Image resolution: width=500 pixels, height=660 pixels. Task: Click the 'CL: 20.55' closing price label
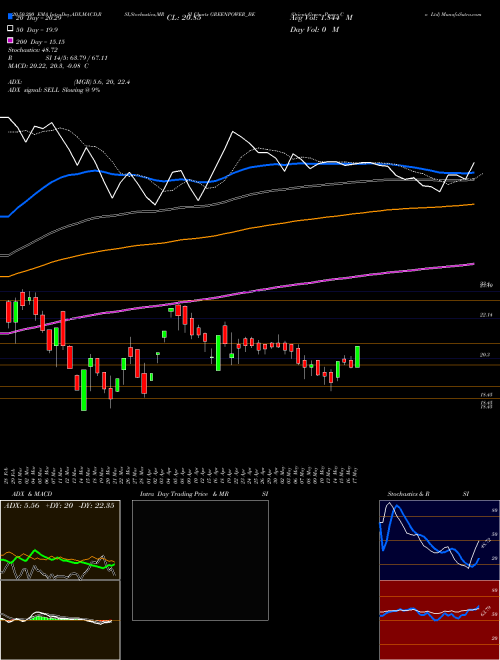[x=184, y=18]
